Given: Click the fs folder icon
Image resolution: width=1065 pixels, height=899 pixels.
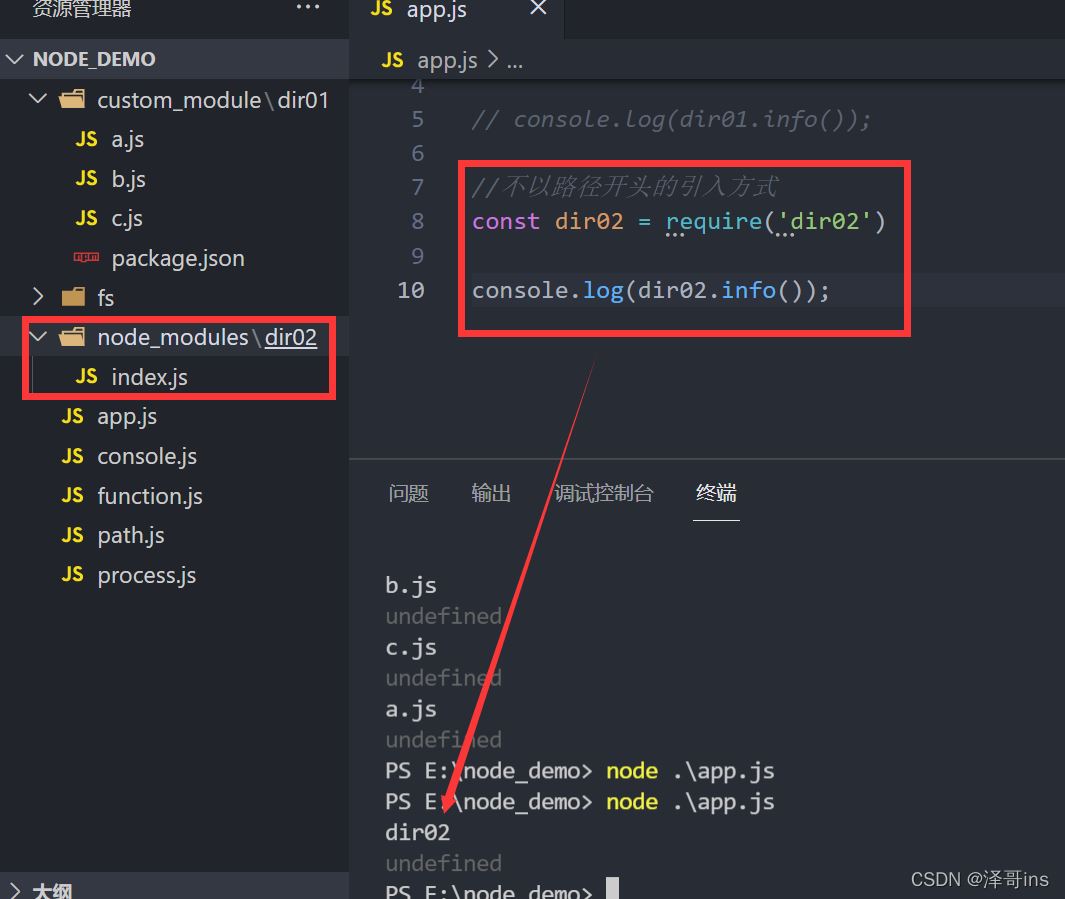Looking at the screenshot, I should click(x=73, y=297).
